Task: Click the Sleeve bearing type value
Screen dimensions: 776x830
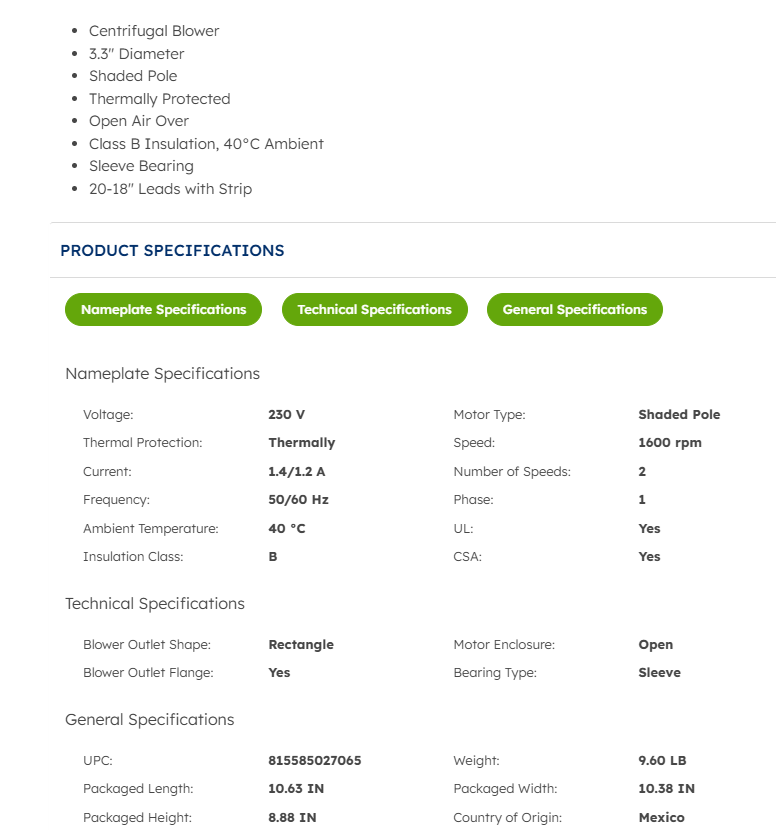Action: [659, 673]
